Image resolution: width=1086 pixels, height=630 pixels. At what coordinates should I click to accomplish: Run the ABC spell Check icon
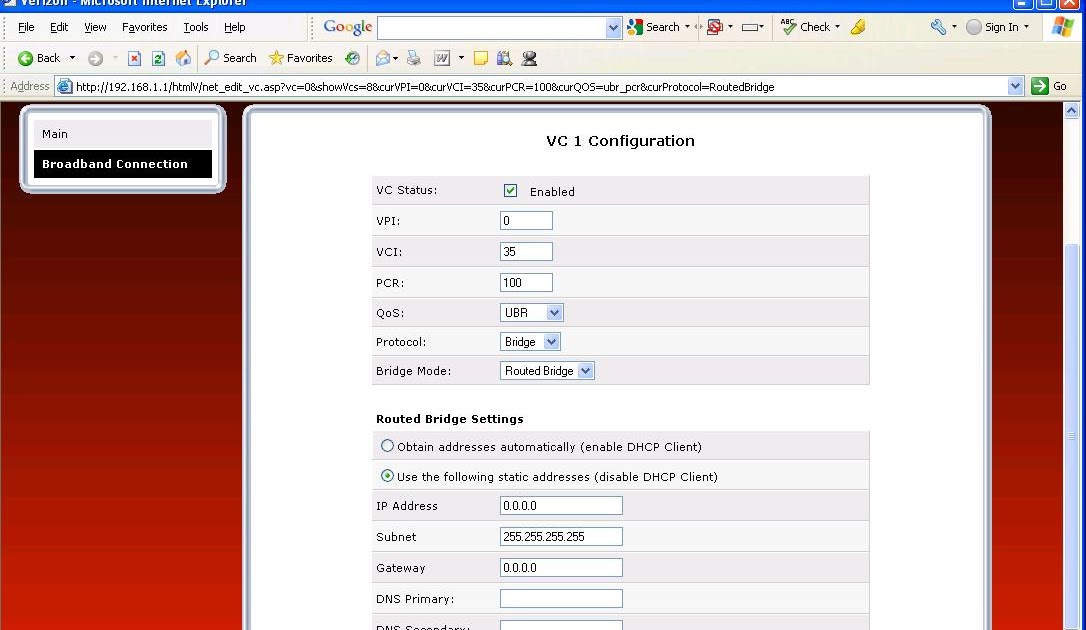coord(788,26)
